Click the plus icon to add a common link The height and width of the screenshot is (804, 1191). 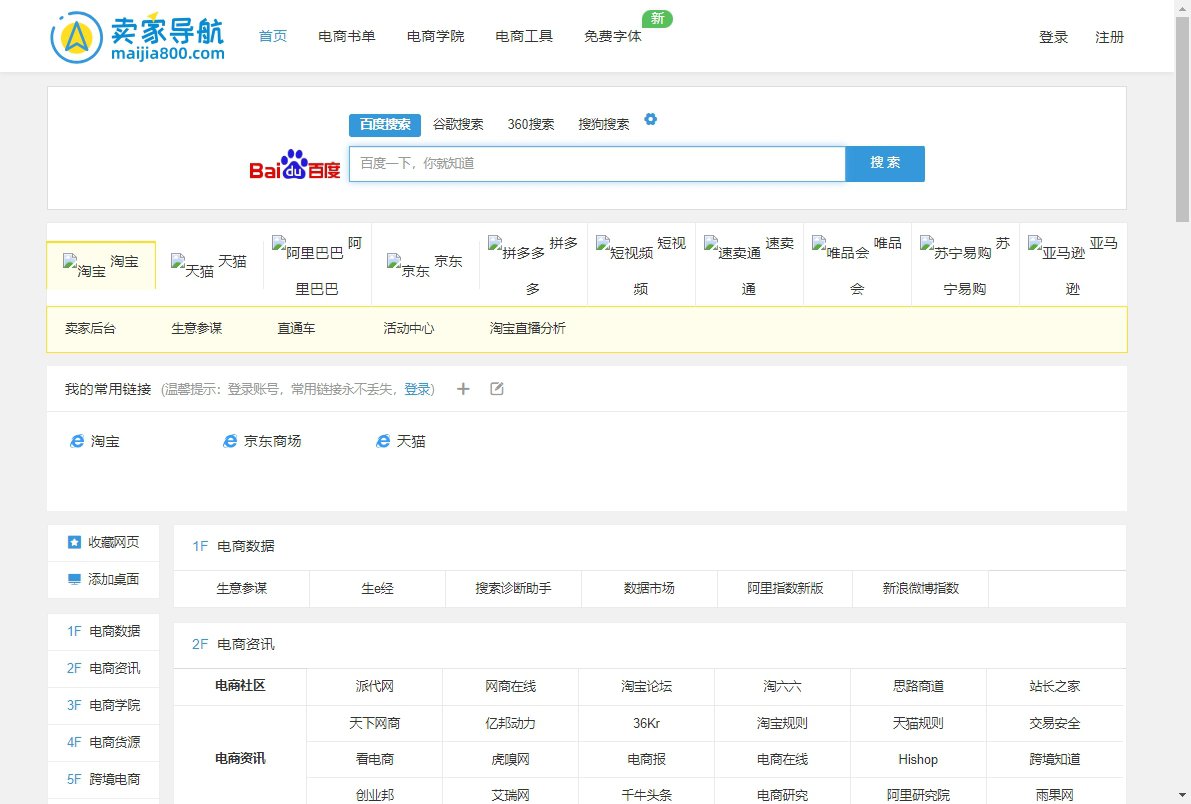[463, 389]
